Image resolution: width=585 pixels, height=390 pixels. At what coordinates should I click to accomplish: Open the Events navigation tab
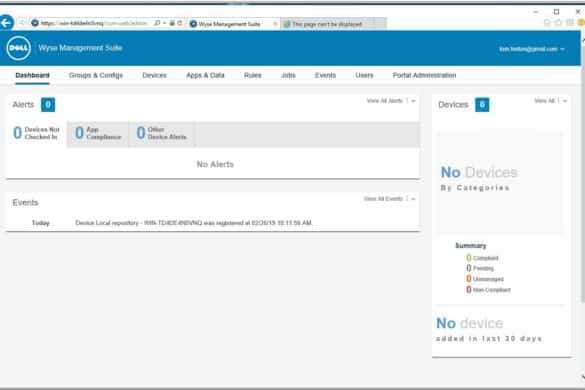[x=325, y=75]
